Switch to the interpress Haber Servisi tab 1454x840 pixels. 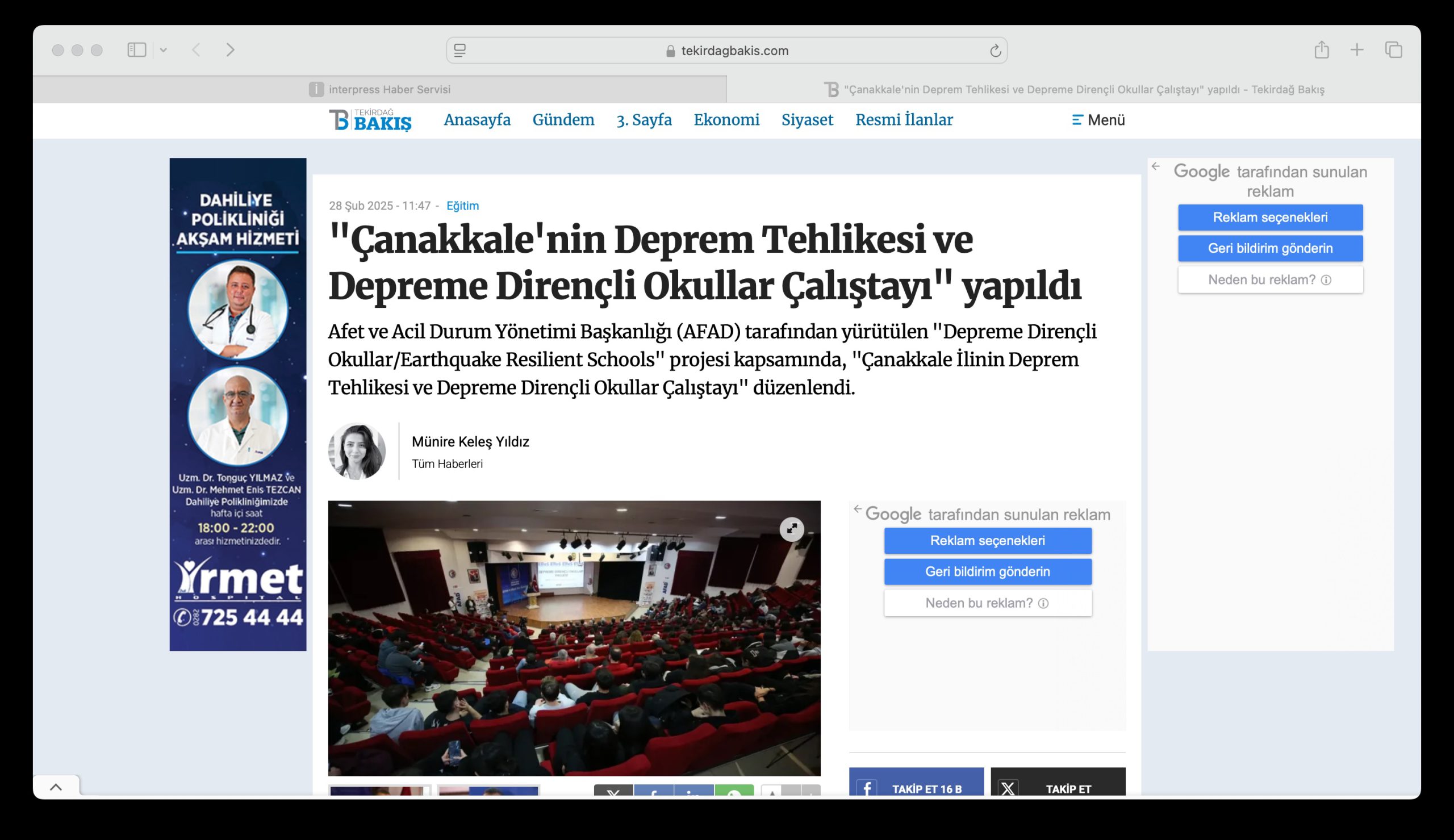(379, 89)
